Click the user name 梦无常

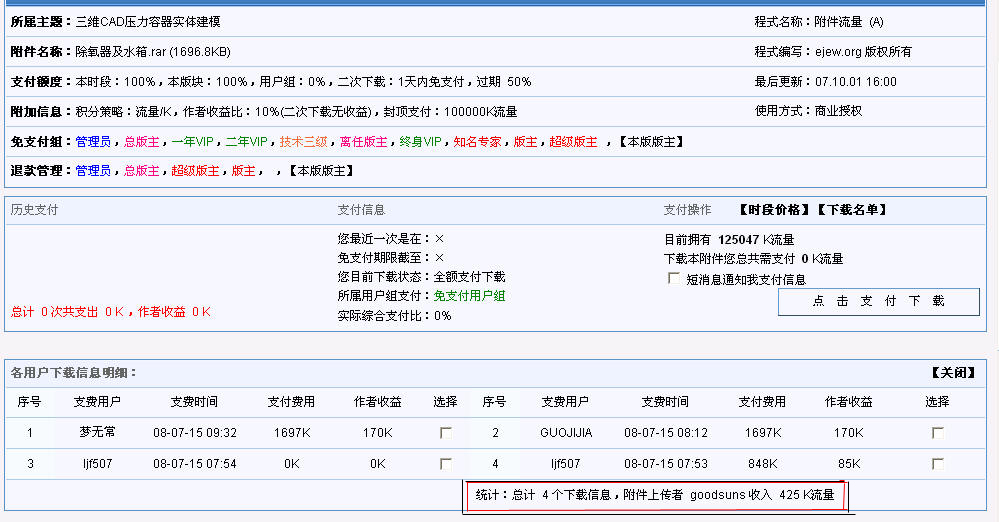pyautogui.click(x=97, y=432)
